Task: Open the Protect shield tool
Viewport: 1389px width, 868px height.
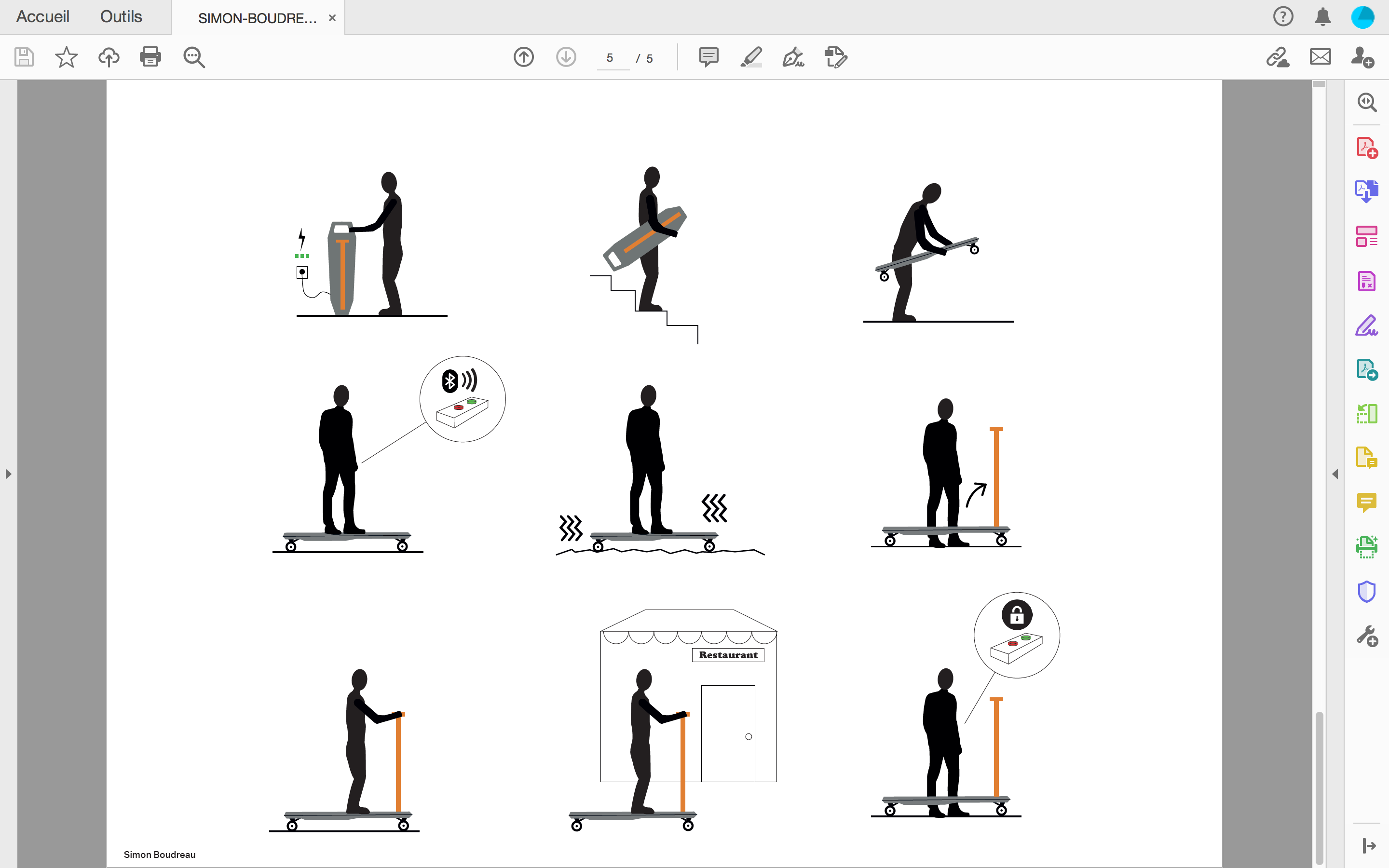Action: [x=1367, y=591]
